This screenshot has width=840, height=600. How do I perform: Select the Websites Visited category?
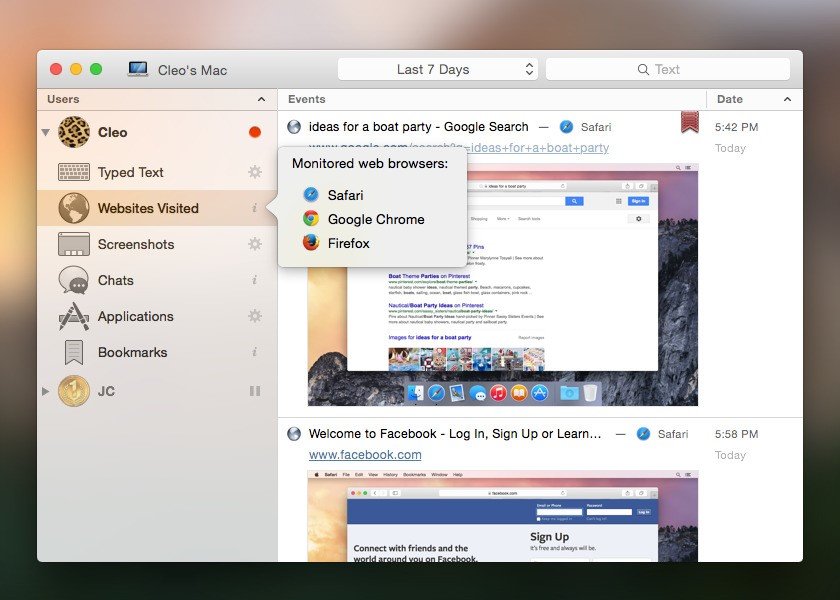coord(157,208)
